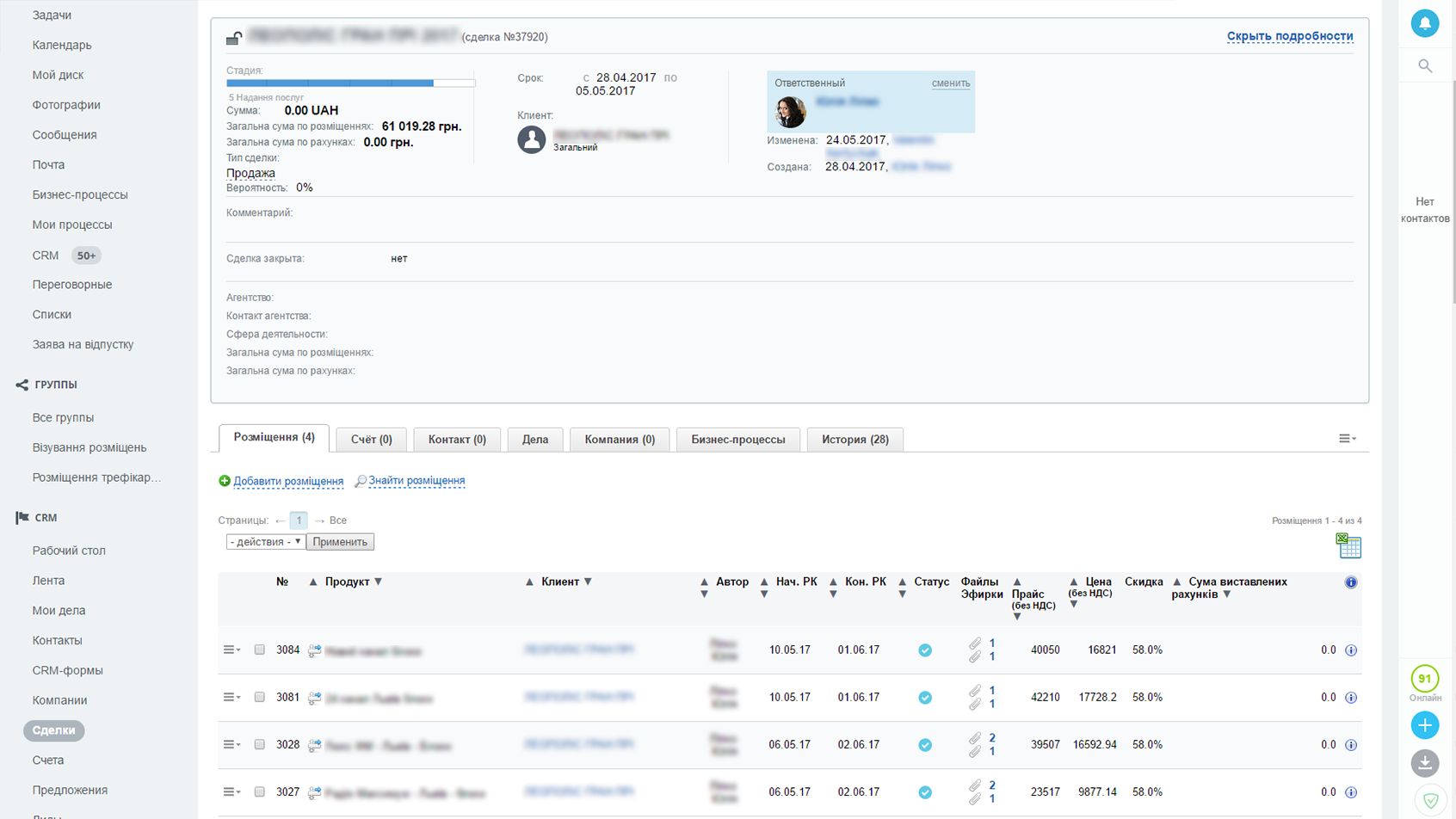This screenshot has height=819, width=1456.
Task: Open row menu for placement 3084
Action: tap(231, 650)
